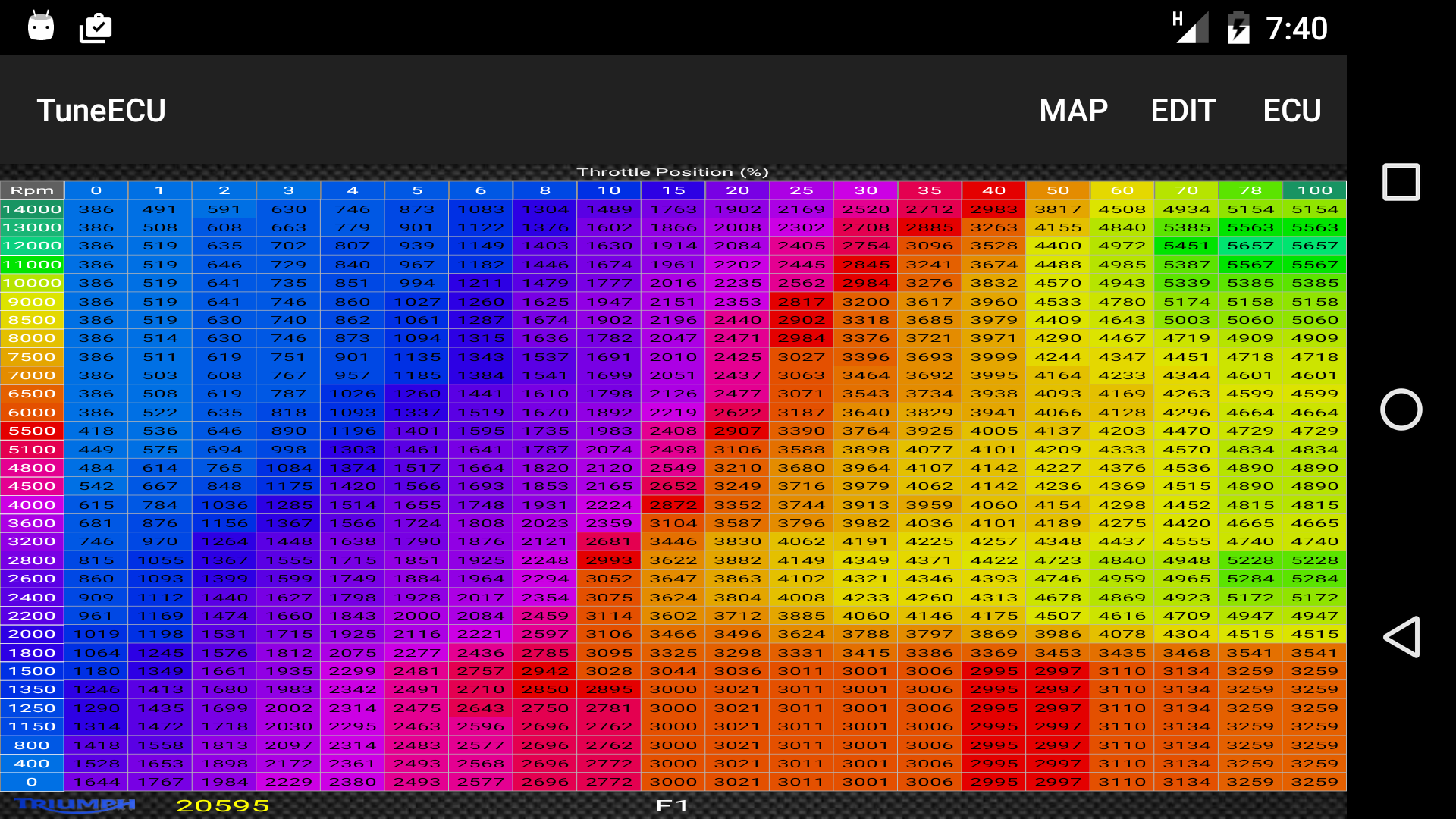Tap the Android back navigation button
The image size is (1456, 819).
(1401, 636)
